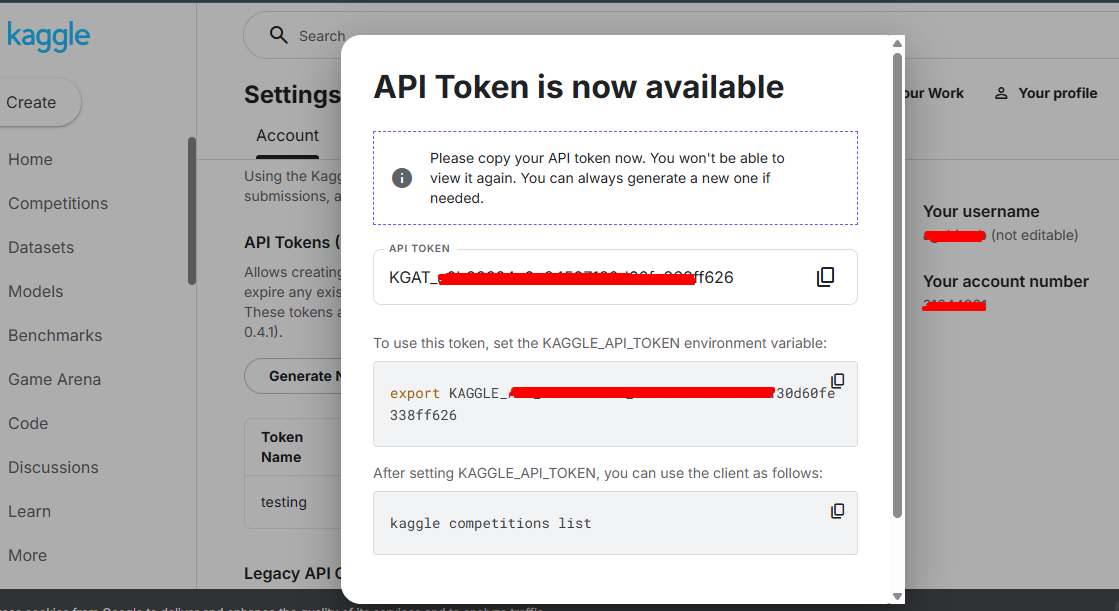This screenshot has width=1119, height=611.
Task: Click the dialog scrollbar's down arrow
Action: [897, 596]
